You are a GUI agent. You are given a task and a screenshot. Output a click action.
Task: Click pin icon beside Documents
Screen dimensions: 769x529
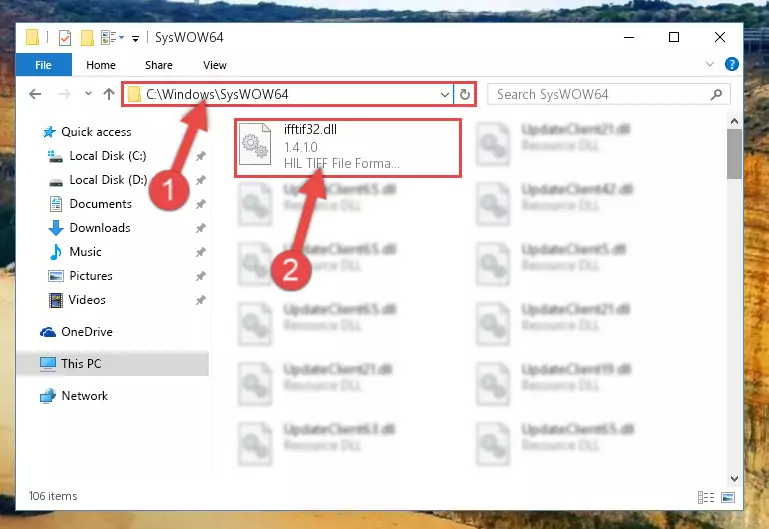(201, 204)
